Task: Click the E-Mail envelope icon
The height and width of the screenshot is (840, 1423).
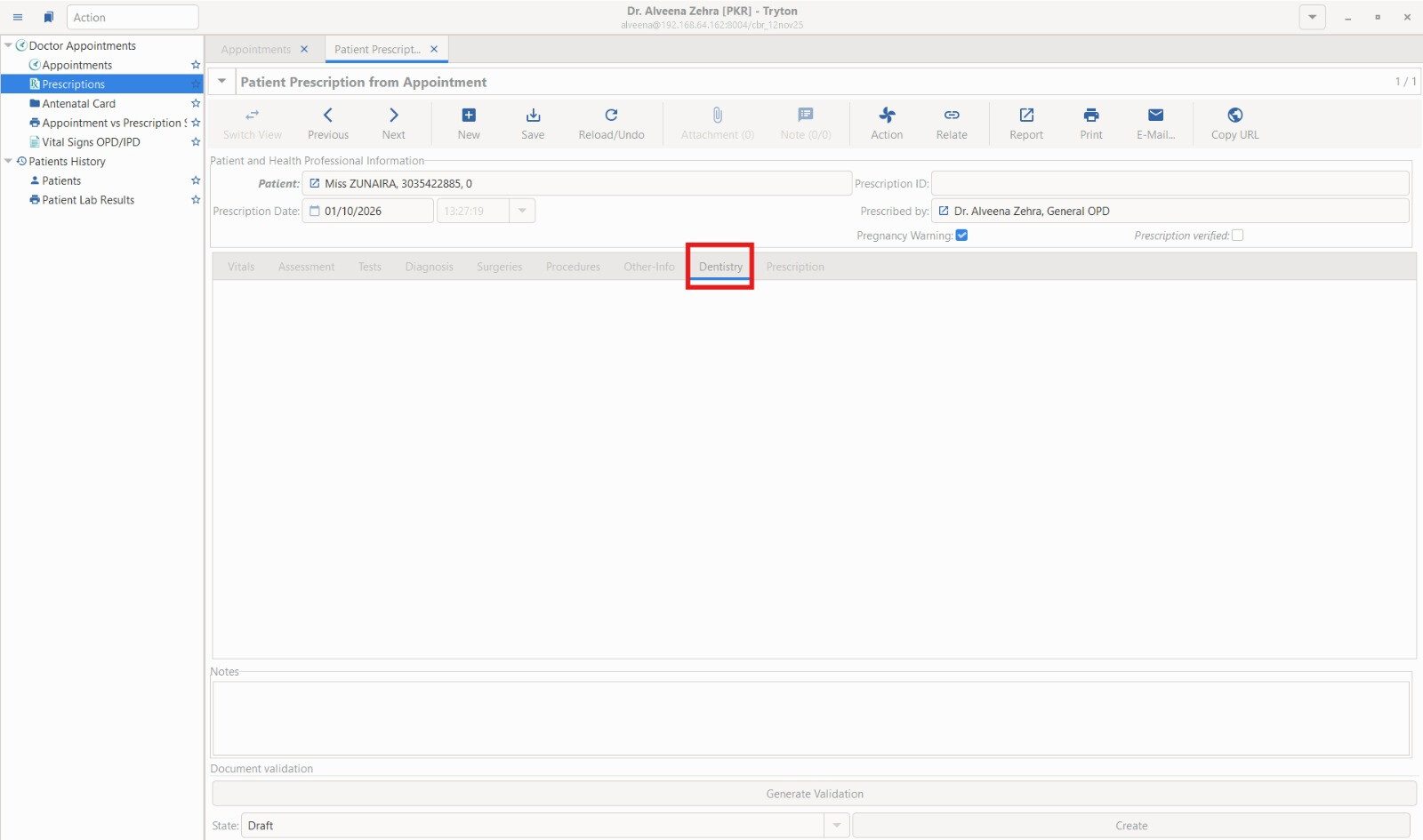Action: tap(1155, 116)
